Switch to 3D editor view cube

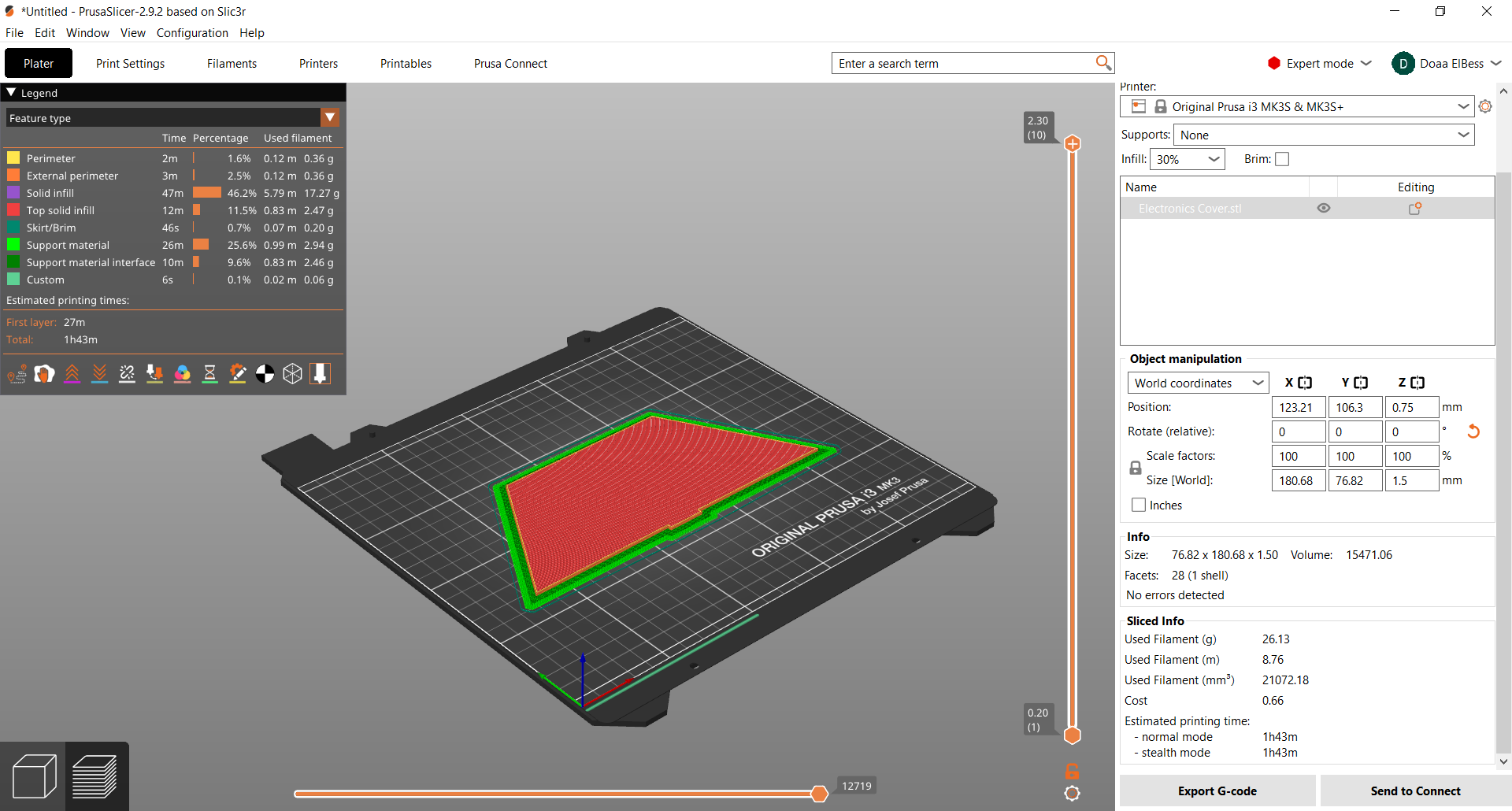(x=34, y=776)
